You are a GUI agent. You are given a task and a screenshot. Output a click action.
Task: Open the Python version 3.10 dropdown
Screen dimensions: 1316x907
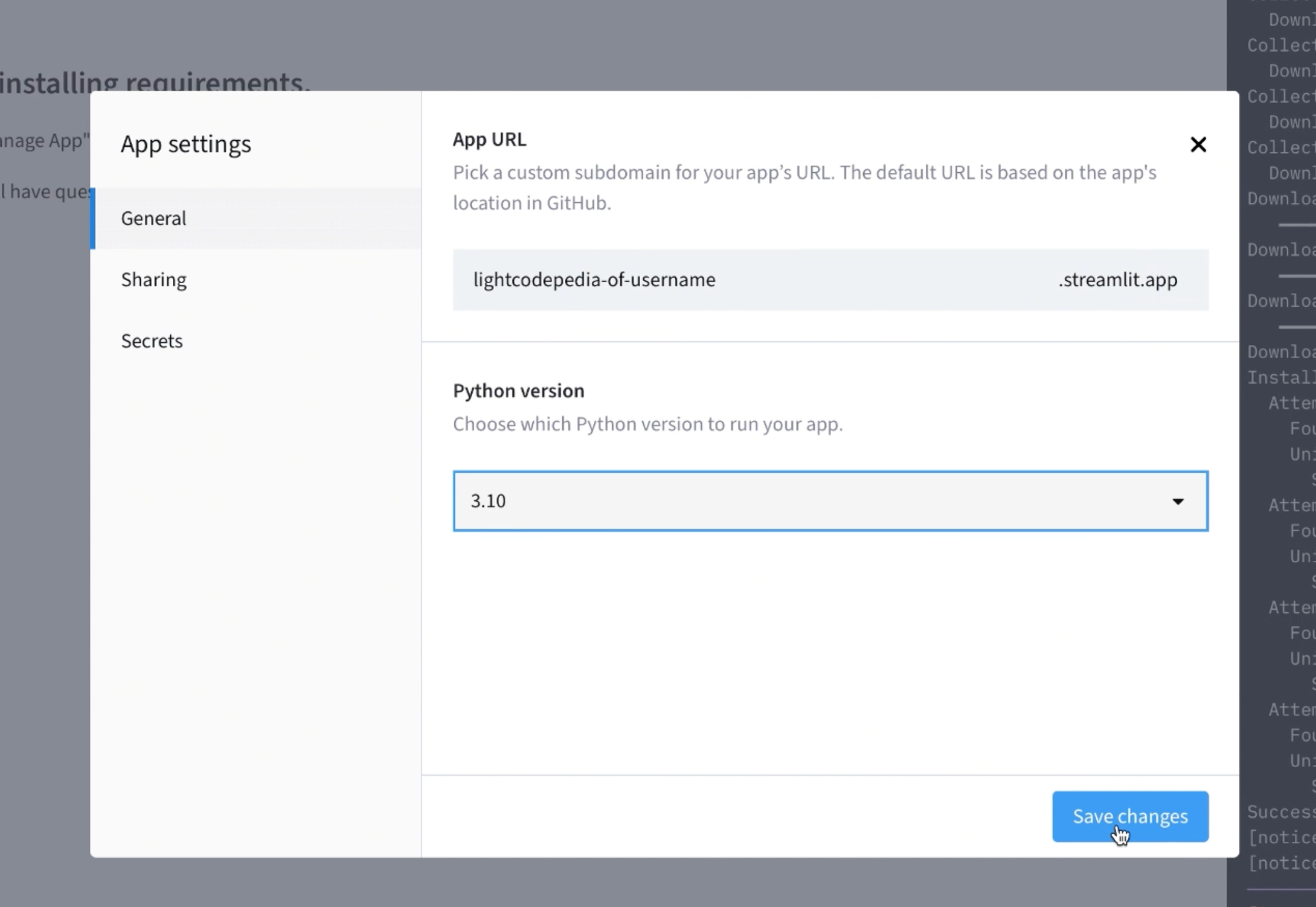[x=829, y=501]
